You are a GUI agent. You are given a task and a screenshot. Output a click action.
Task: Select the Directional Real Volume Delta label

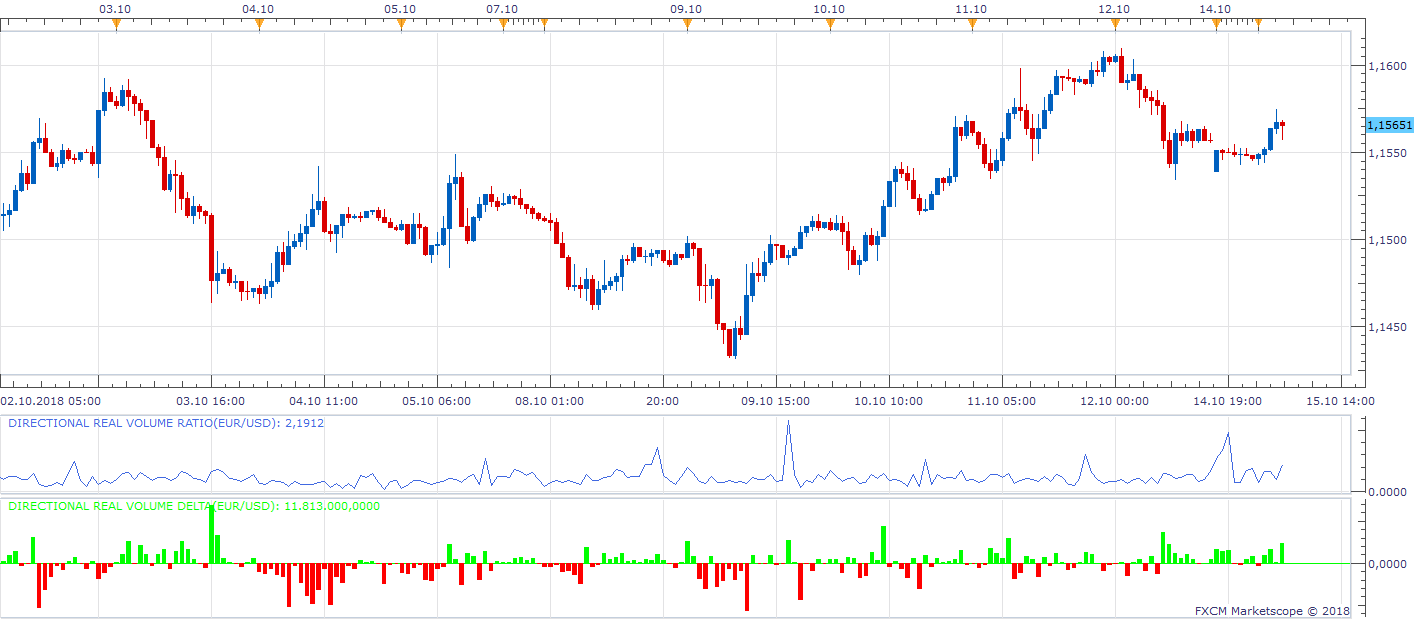coord(194,506)
